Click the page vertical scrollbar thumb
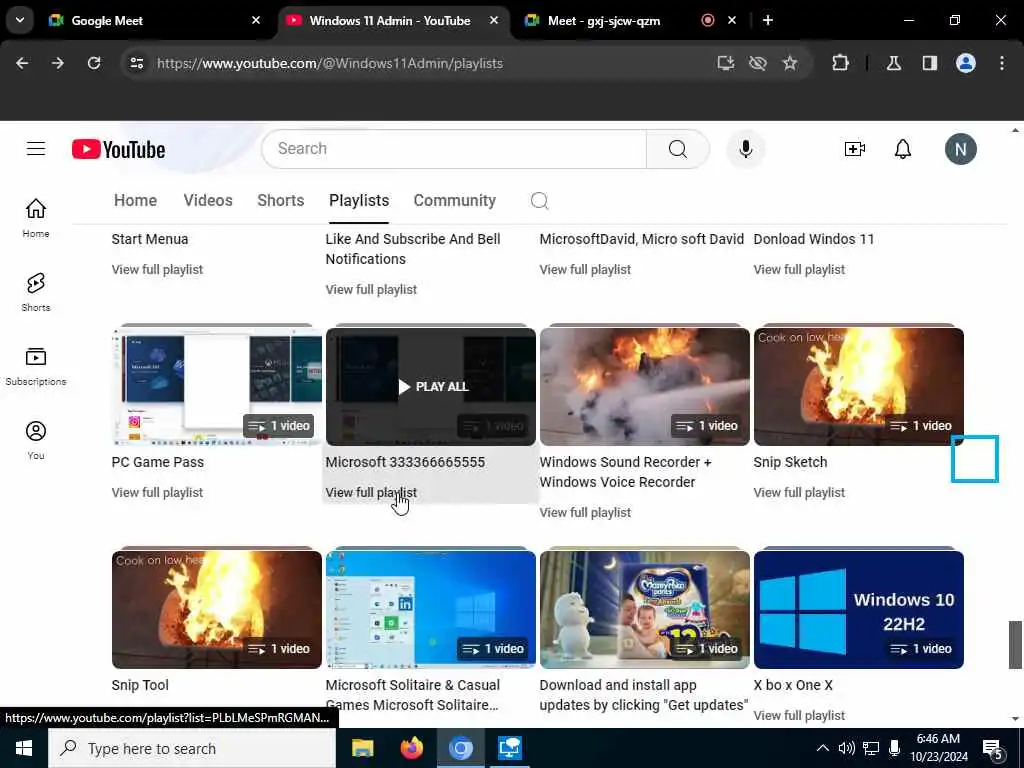Viewport: 1024px width, 768px height. coord(1015,645)
